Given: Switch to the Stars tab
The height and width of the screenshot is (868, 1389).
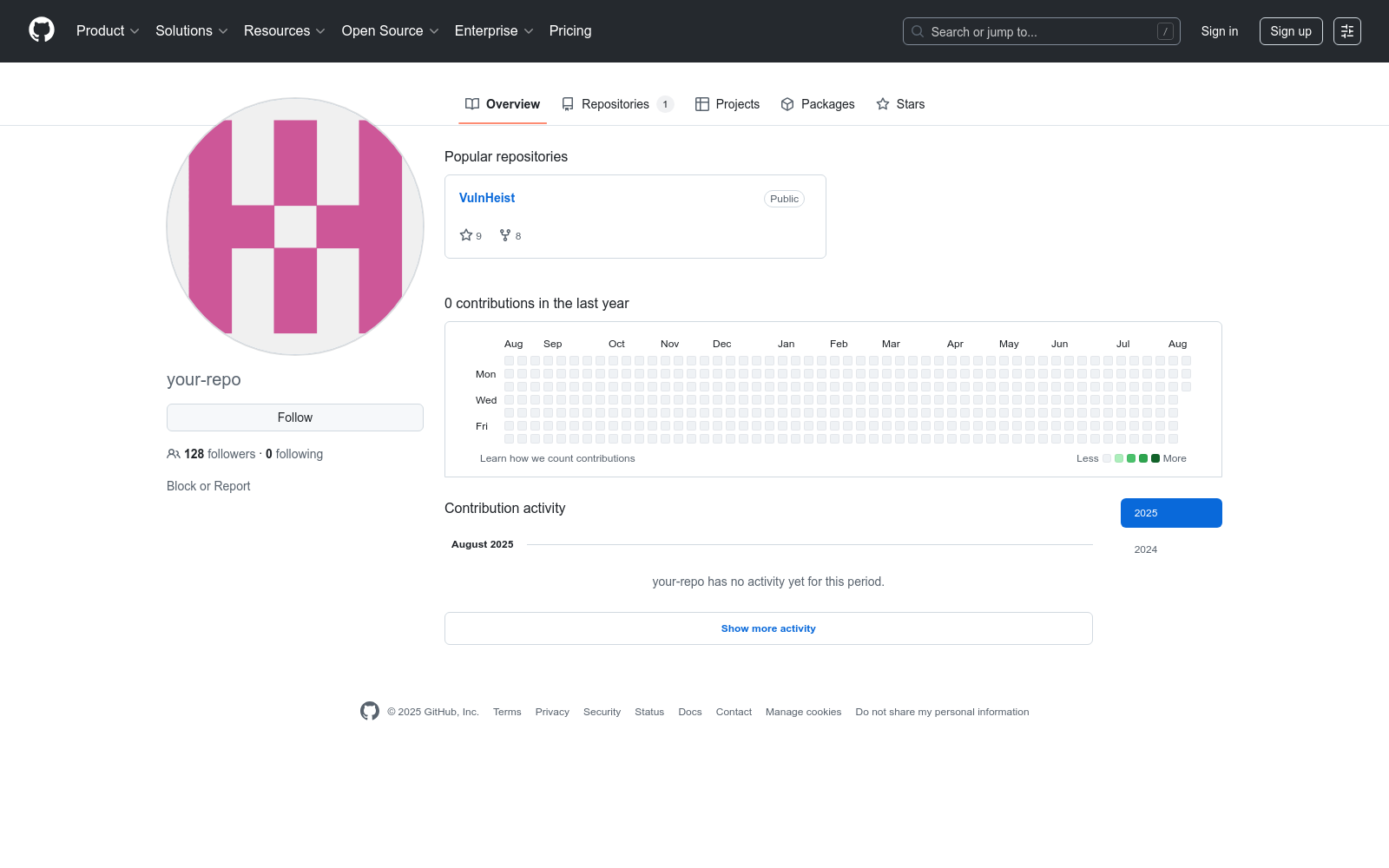Looking at the screenshot, I should 900,104.
